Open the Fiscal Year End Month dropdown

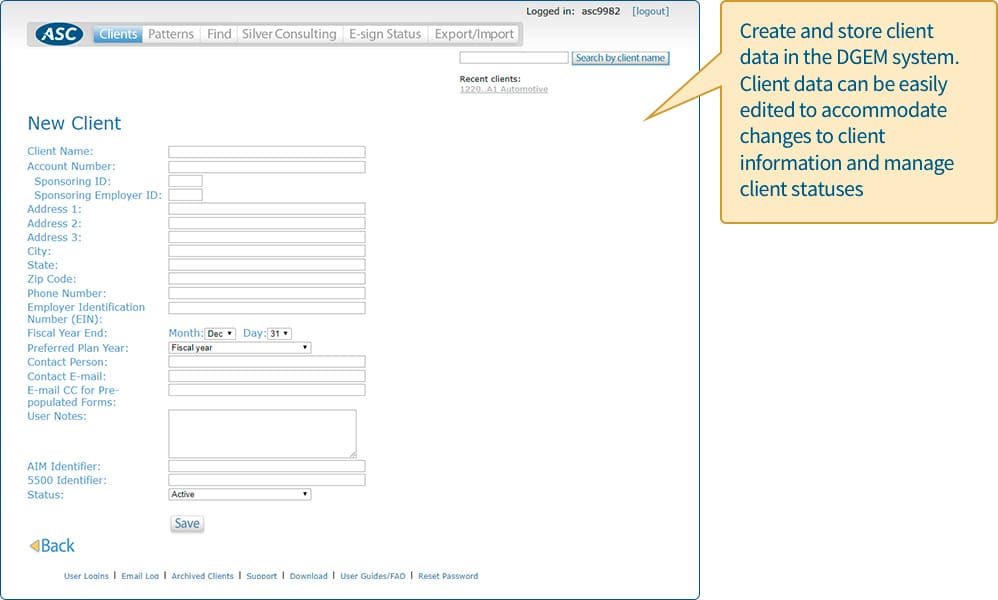[220, 333]
